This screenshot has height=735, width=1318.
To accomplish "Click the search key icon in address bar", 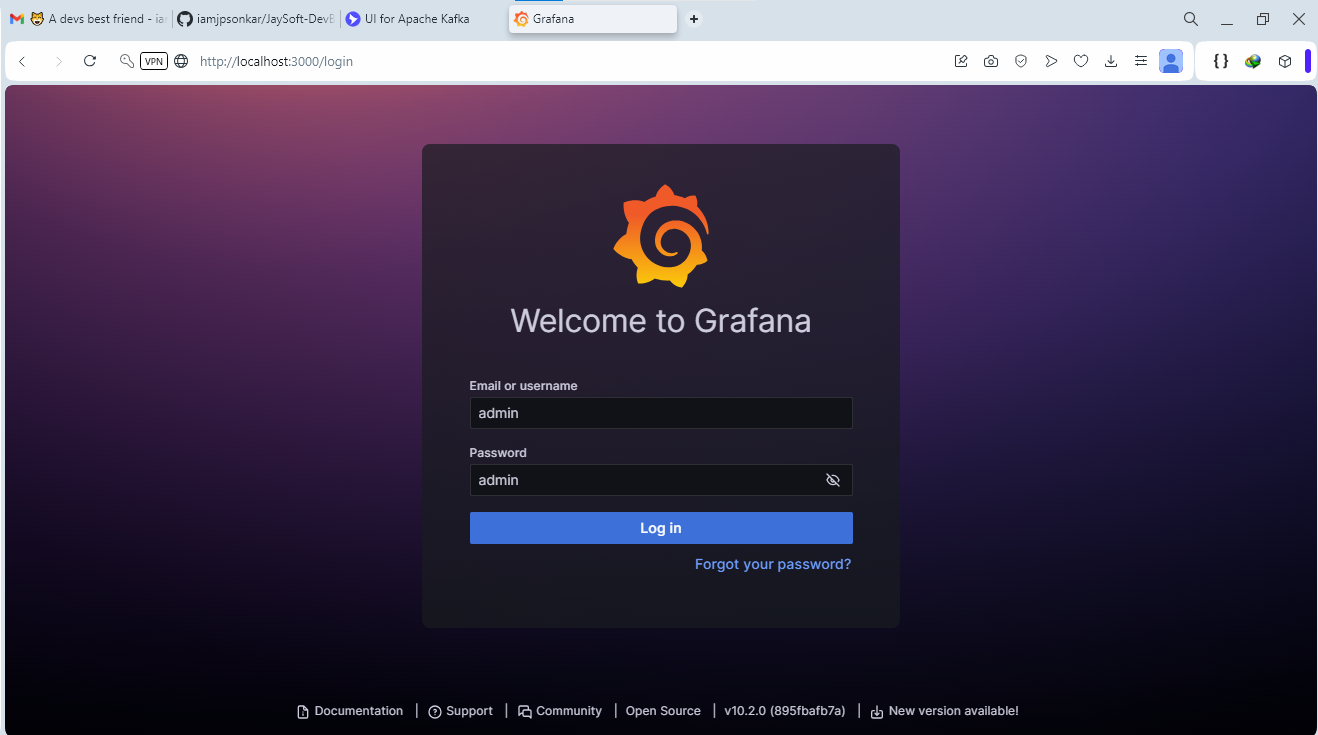I will pos(126,61).
